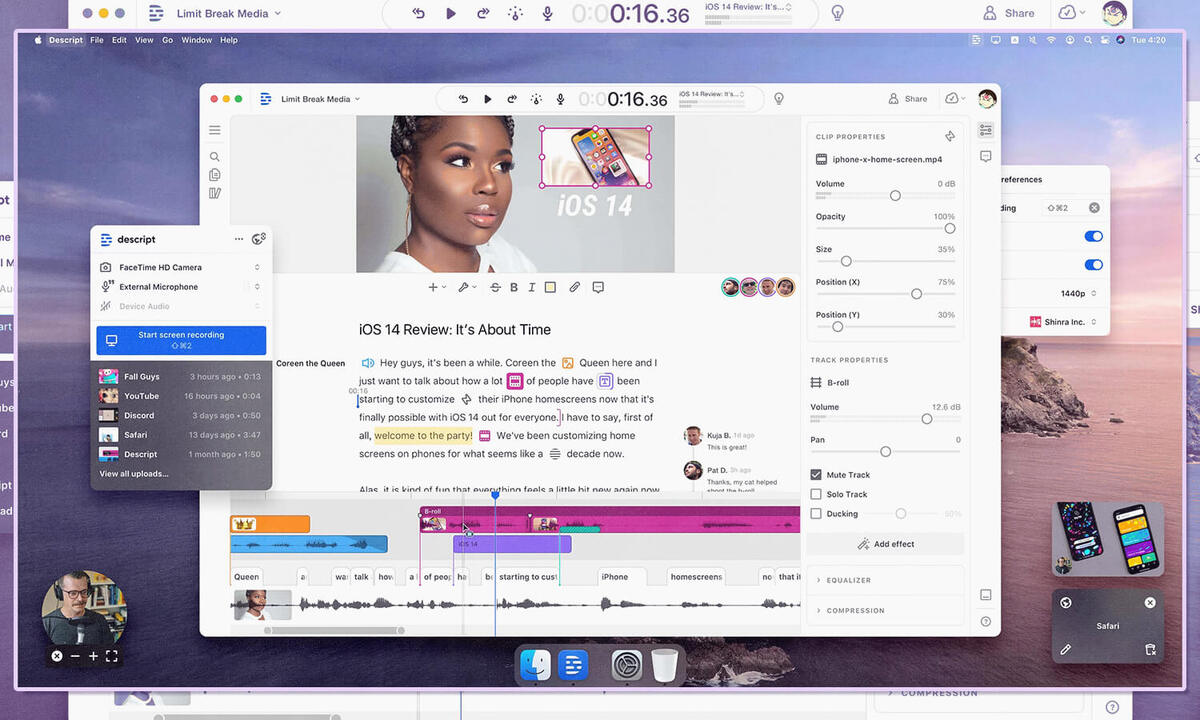This screenshot has width=1200, height=720.
Task: Add a comment using the script toolbar speech bubble
Action: coord(598,287)
